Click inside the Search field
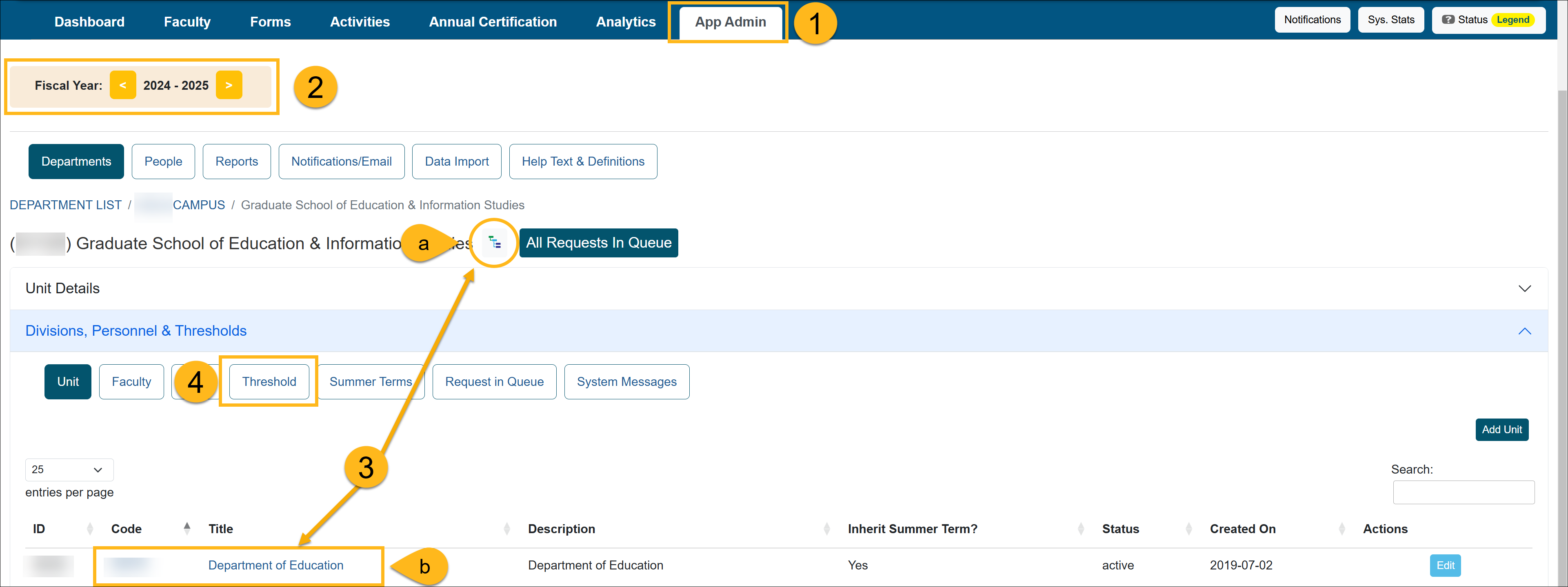This screenshot has width=1568, height=587. pyautogui.click(x=1463, y=492)
